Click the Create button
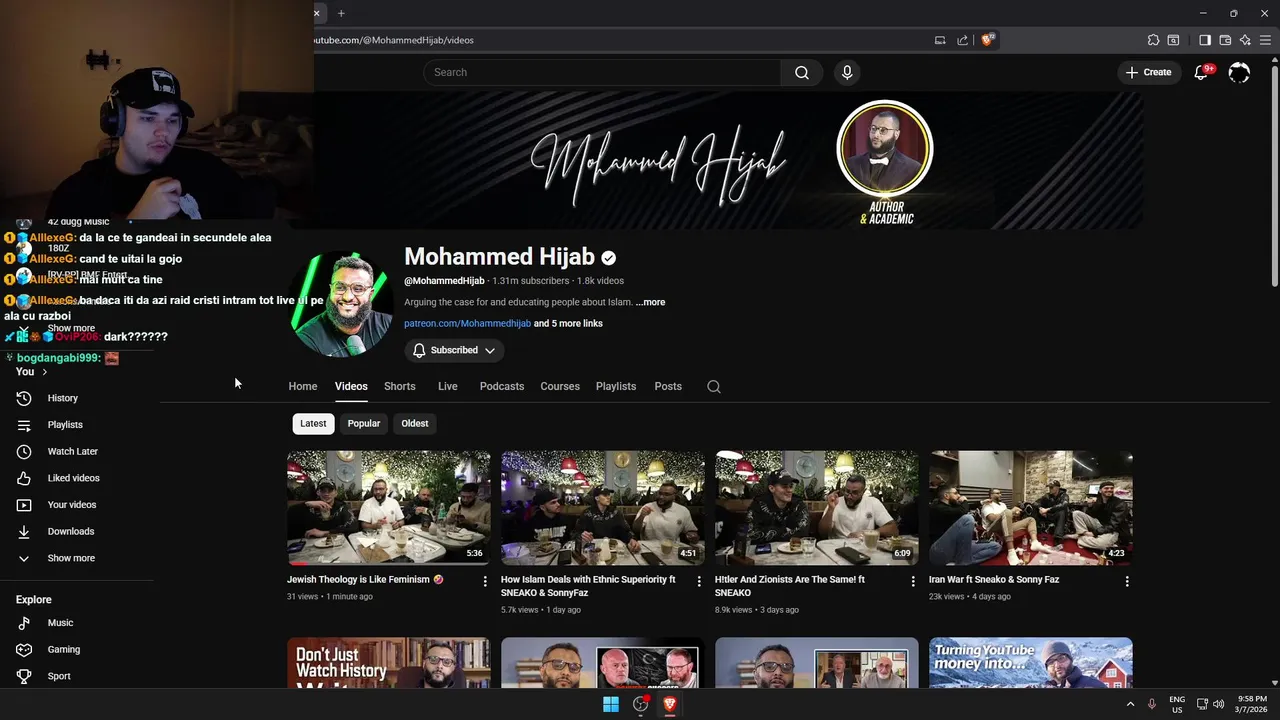Viewport: 1280px width, 720px height. click(x=1148, y=72)
